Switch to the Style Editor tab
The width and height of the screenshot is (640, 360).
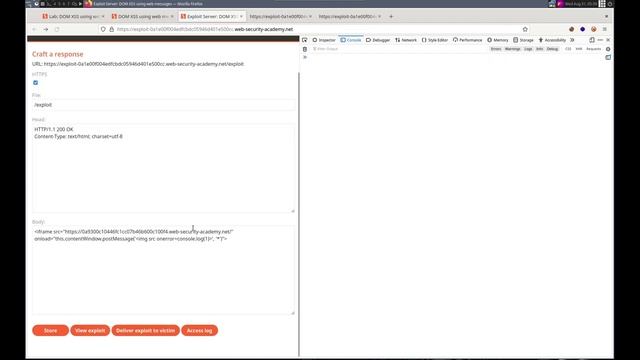pos(435,40)
